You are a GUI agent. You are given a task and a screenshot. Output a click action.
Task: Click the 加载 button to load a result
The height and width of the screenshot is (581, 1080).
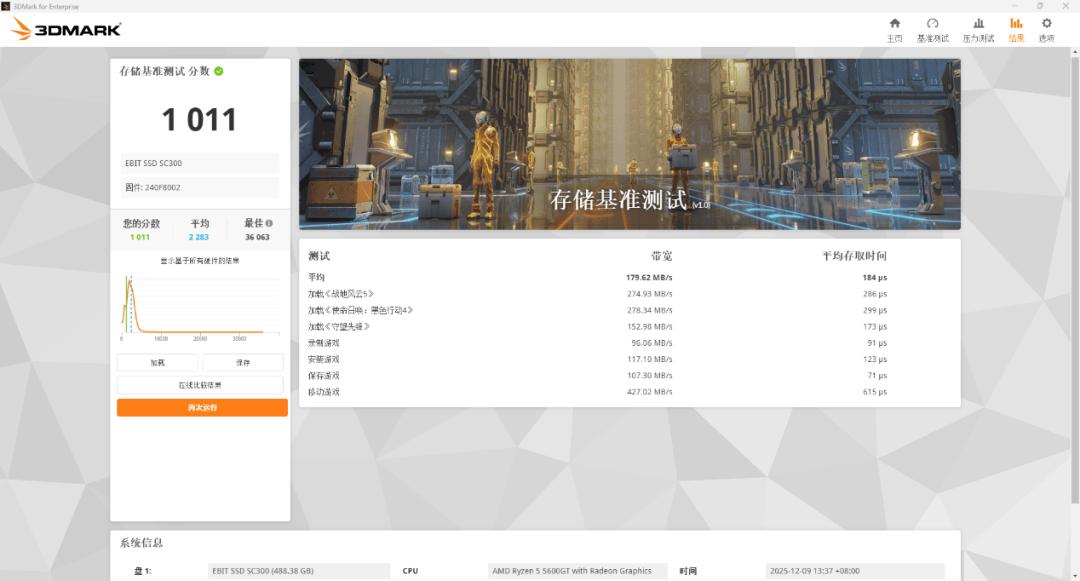coord(157,362)
